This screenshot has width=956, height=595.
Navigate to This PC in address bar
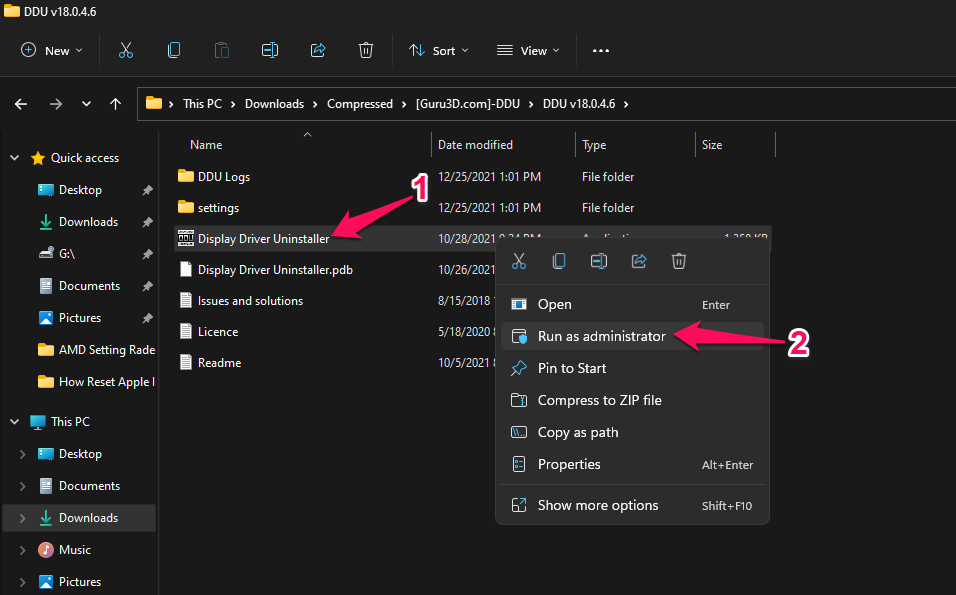pos(202,104)
